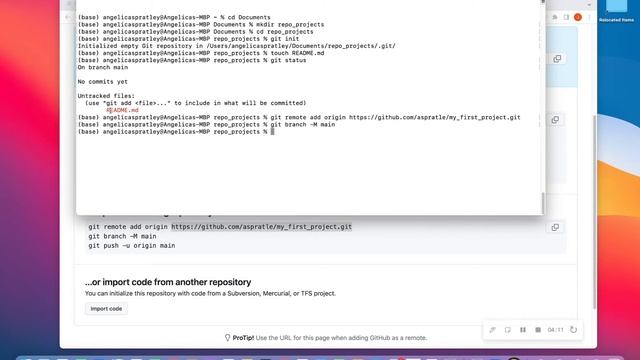The width and height of the screenshot is (640, 360).
Task: Open the browser extensions puzzle icon
Action: click(x=555, y=17)
